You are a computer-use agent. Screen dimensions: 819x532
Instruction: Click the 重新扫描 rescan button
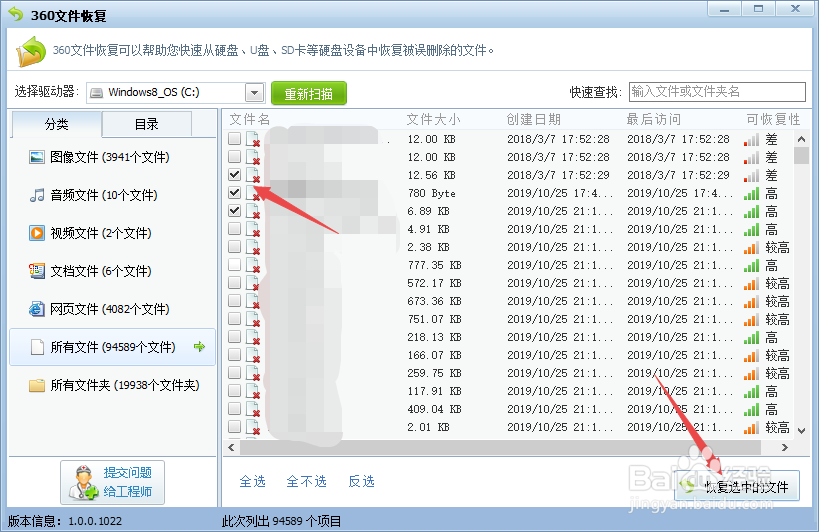(309, 93)
